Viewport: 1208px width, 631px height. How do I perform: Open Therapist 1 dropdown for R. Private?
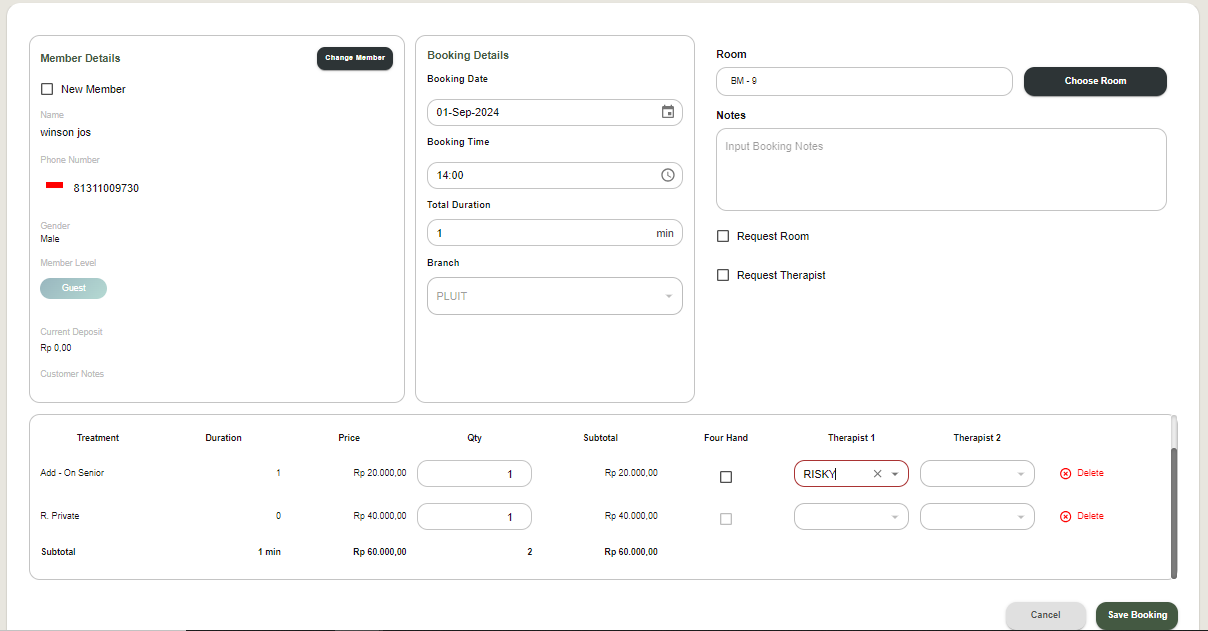894,517
